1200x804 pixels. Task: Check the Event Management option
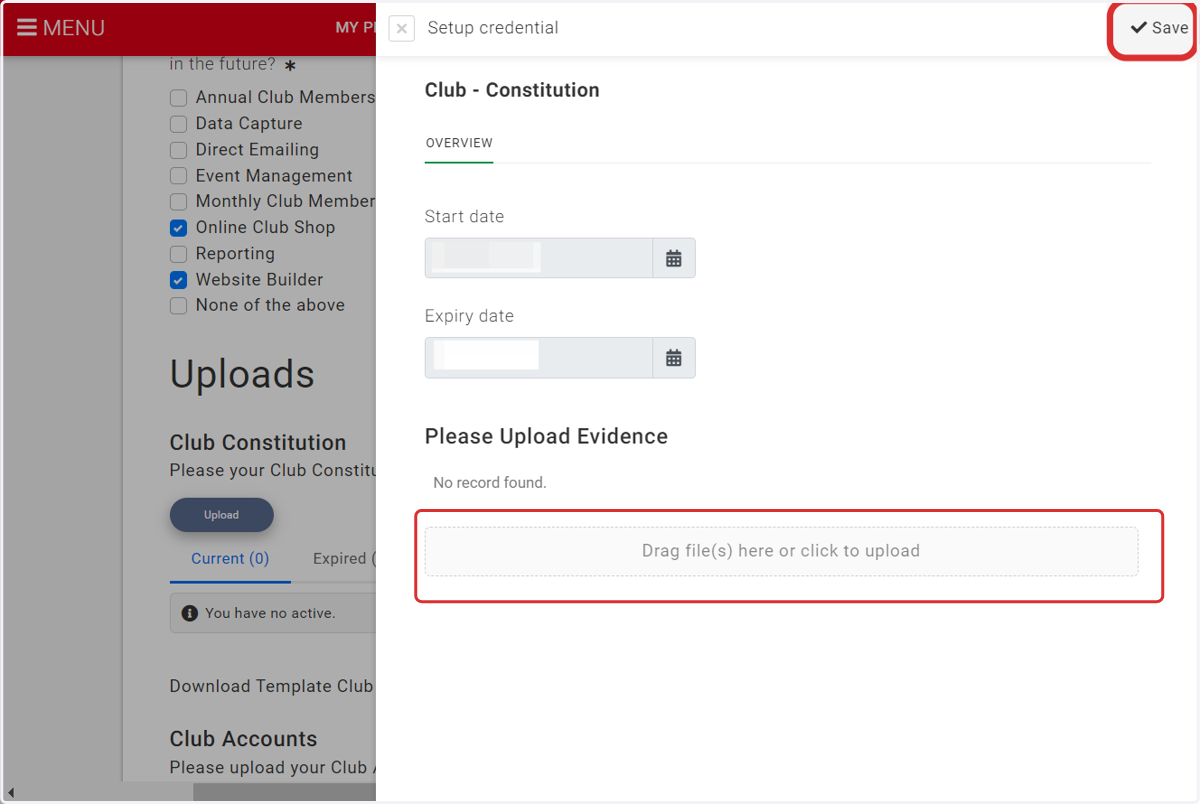coord(178,176)
